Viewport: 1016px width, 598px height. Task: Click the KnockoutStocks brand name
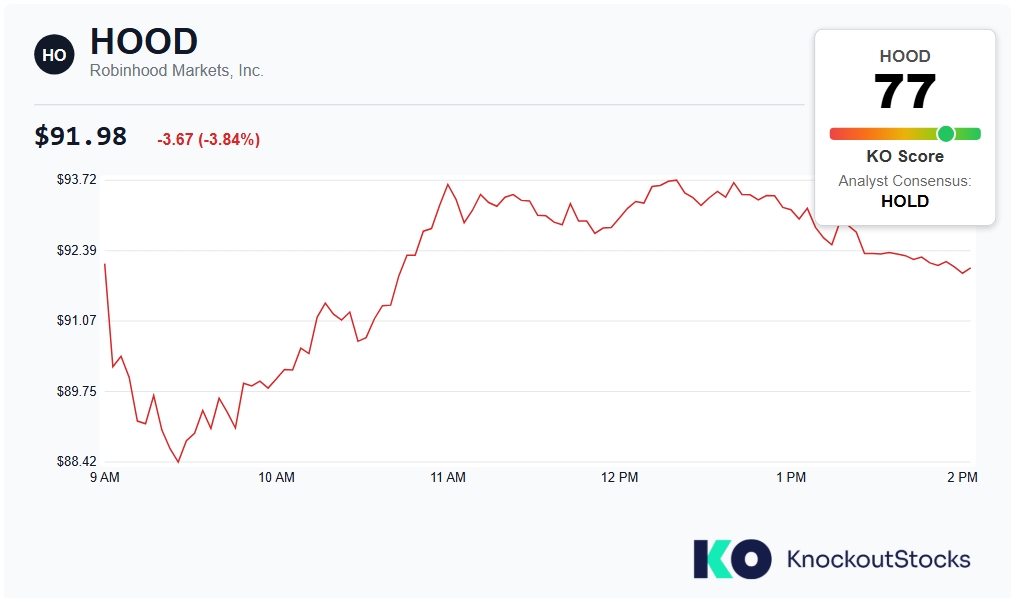click(x=879, y=559)
